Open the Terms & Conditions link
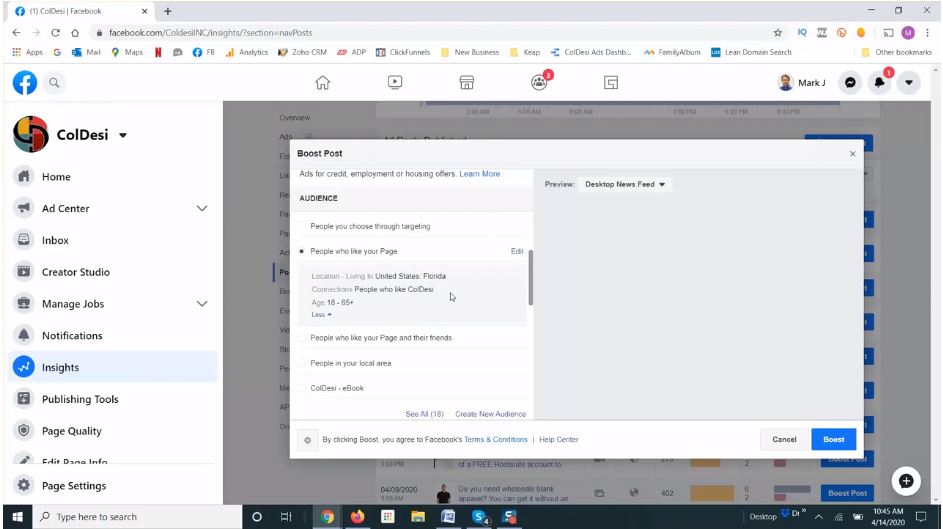Image resolution: width=943 pixels, height=529 pixels. (496, 439)
